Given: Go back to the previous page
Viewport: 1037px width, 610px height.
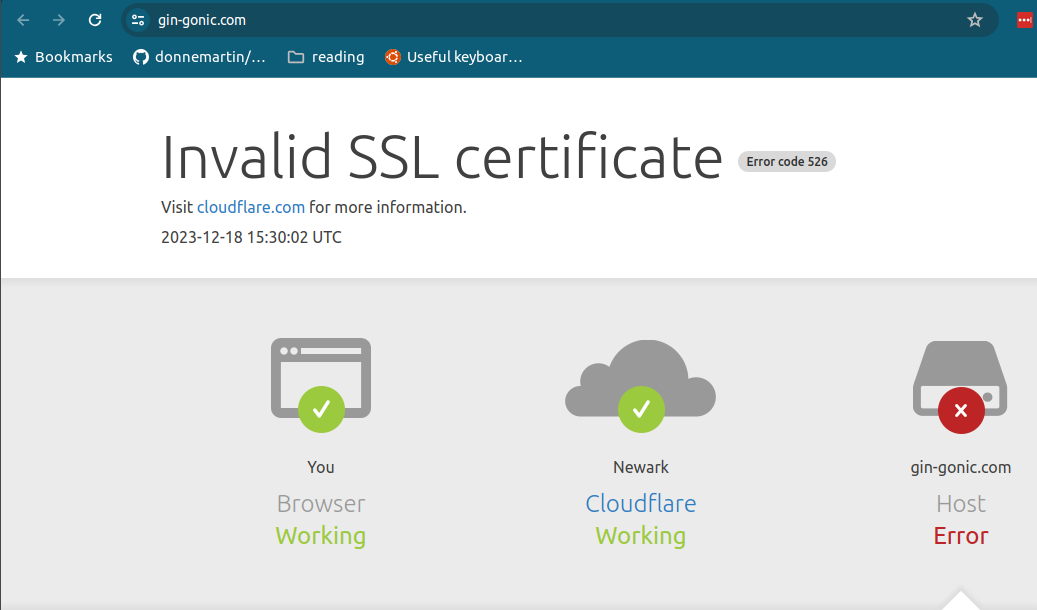Looking at the screenshot, I should [x=23, y=20].
